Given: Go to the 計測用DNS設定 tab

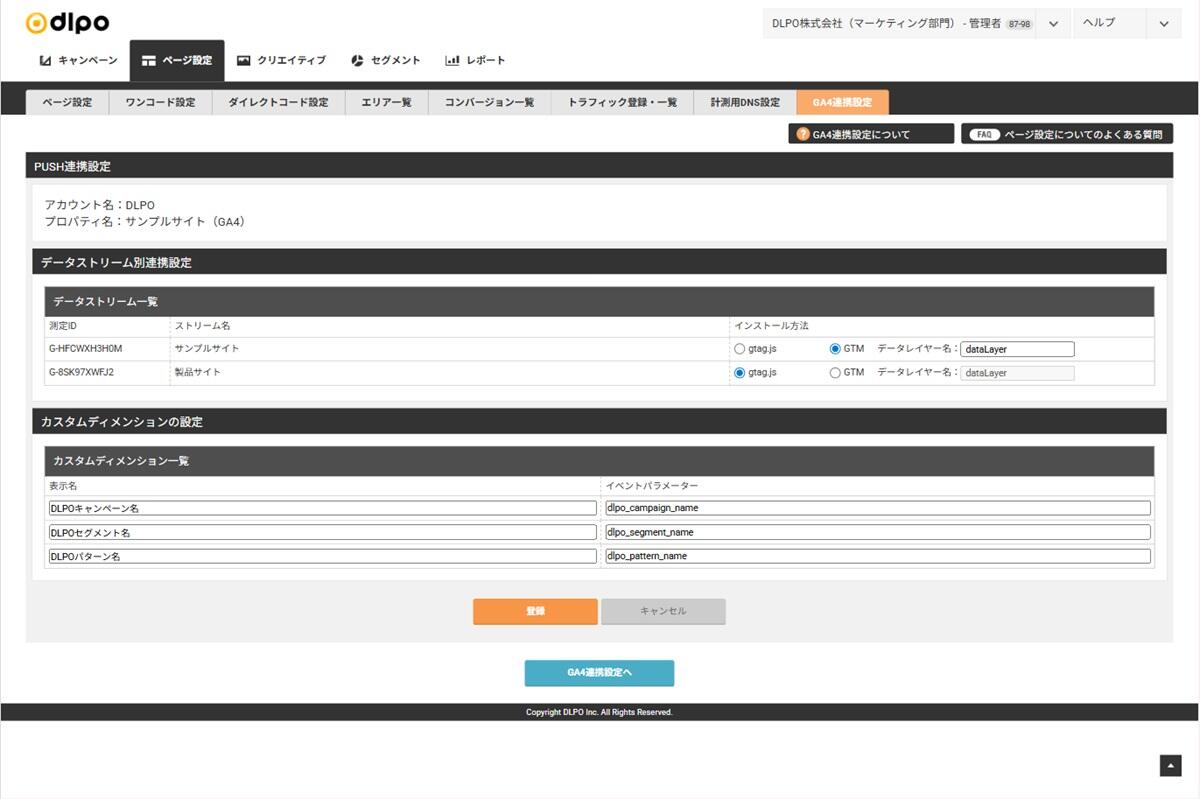Looking at the screenshot, I should (x=745, y=102).
